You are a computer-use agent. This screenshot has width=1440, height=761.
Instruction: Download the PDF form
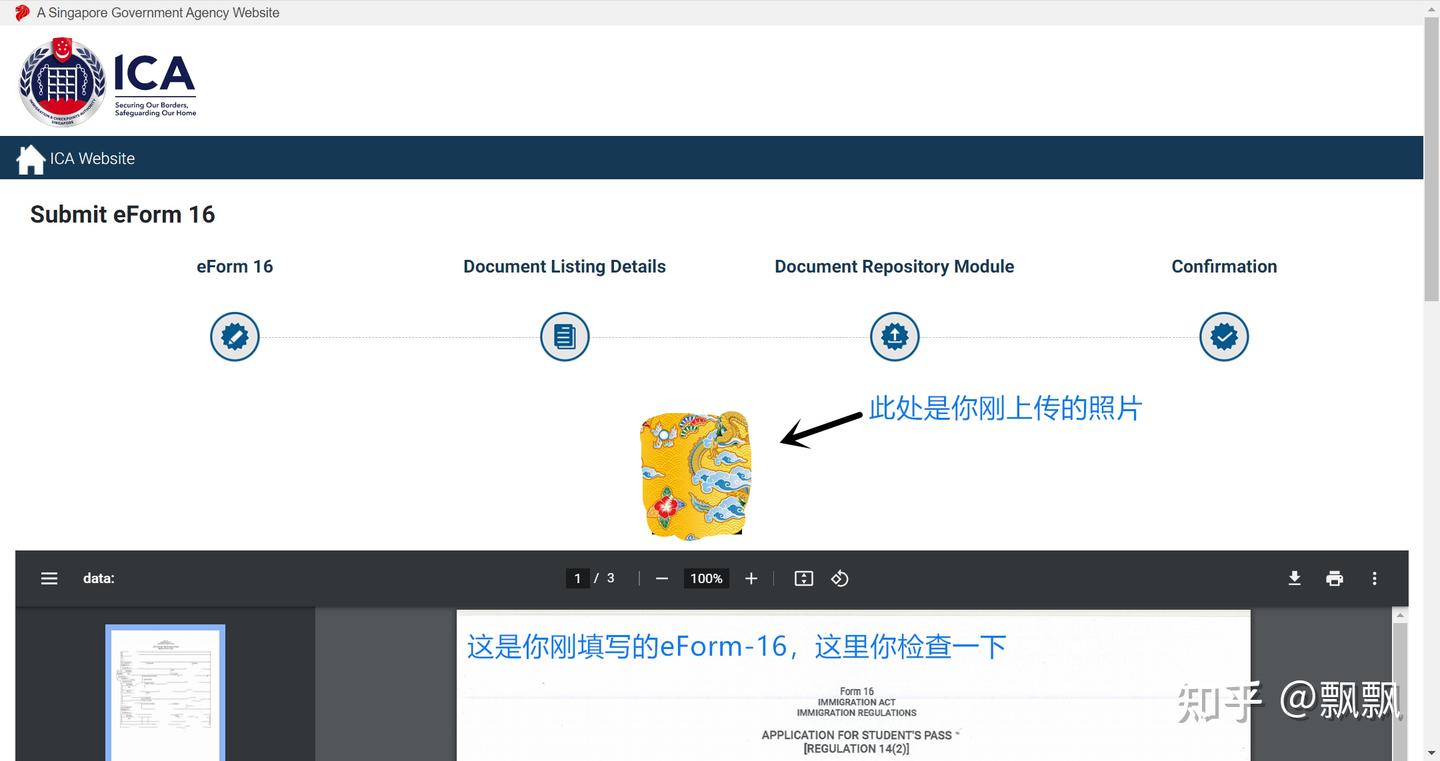(x=1294, y=578)
